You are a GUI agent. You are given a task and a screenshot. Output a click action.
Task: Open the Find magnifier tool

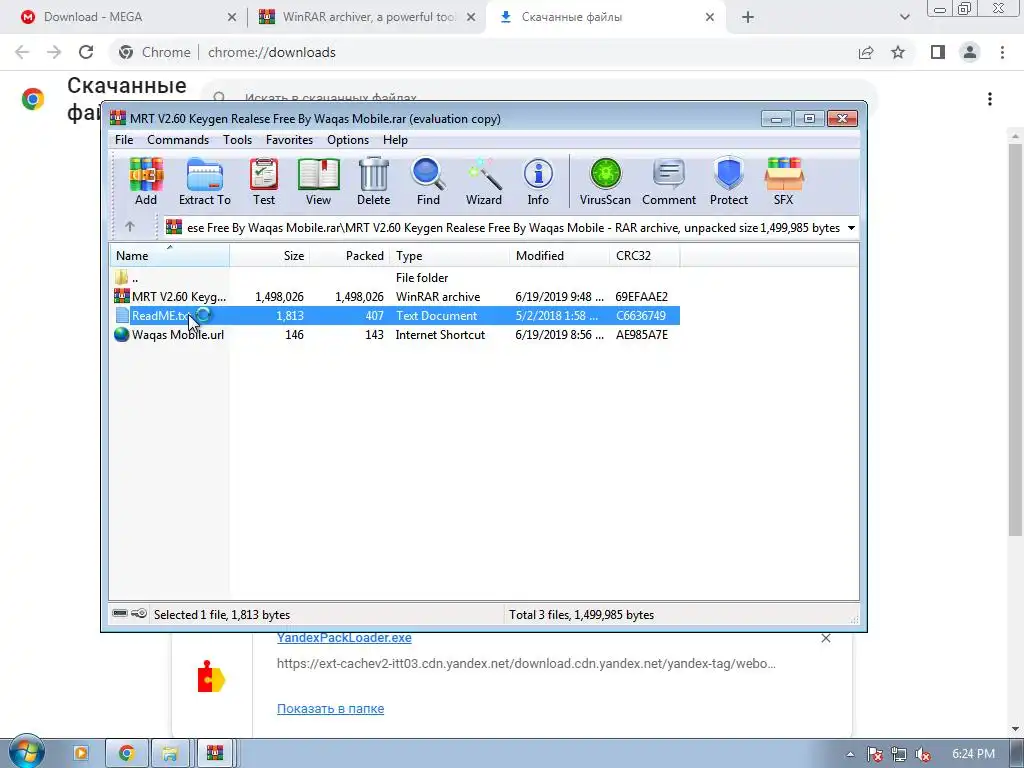428,182
